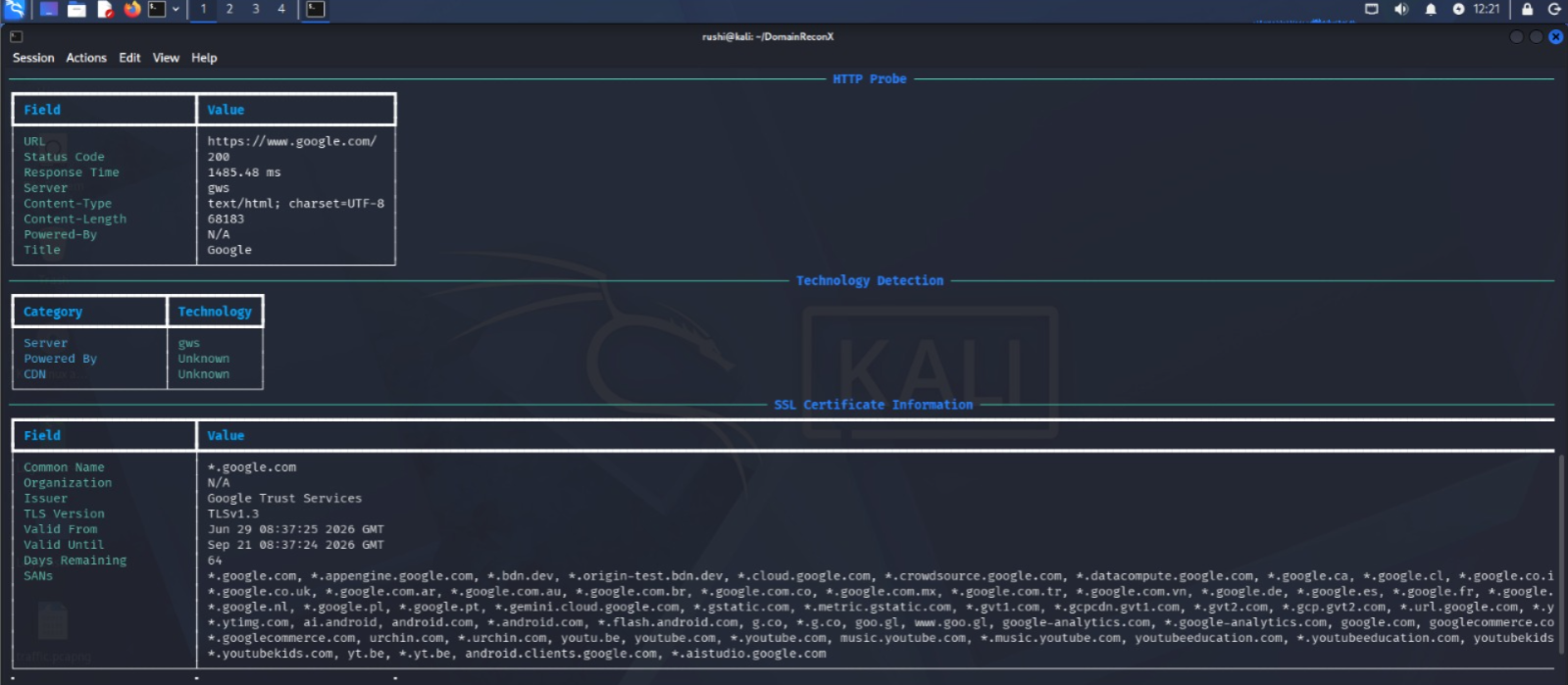Screen dimensions: 1568x685
Task: Click the "CDN" category row label
Action: 34,374
